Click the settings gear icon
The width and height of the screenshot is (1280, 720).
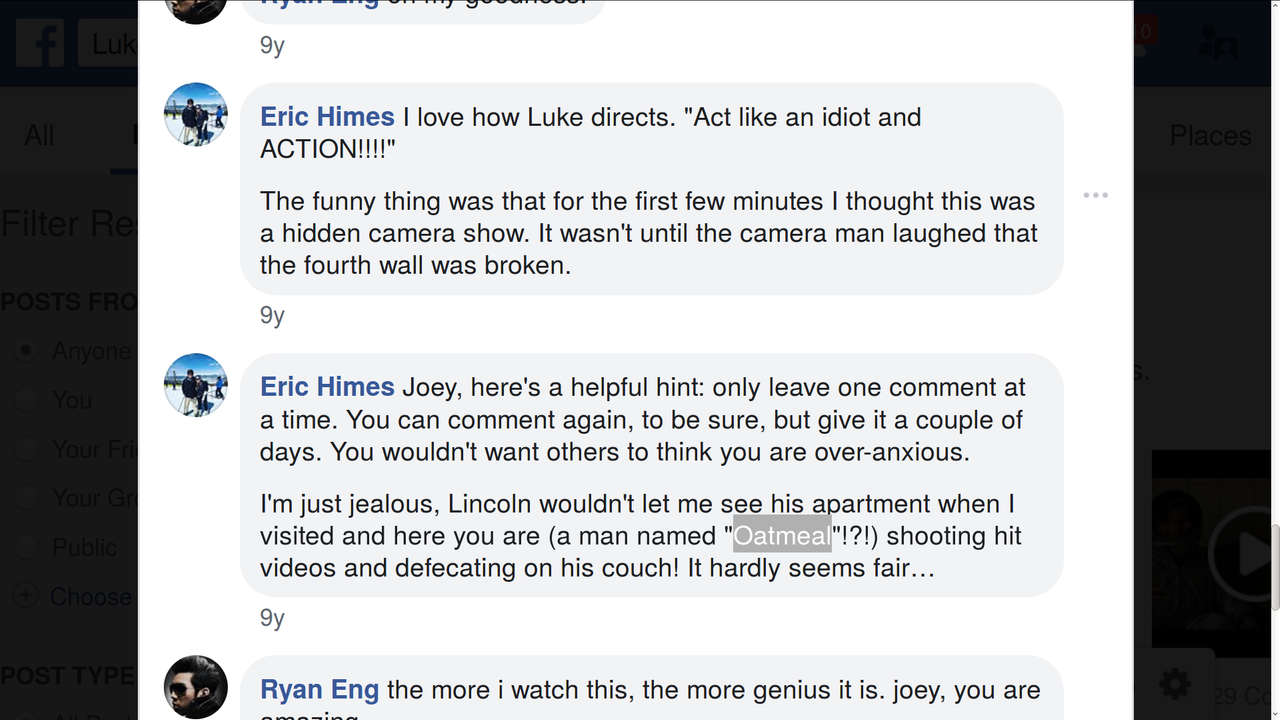pos(1174,684)
